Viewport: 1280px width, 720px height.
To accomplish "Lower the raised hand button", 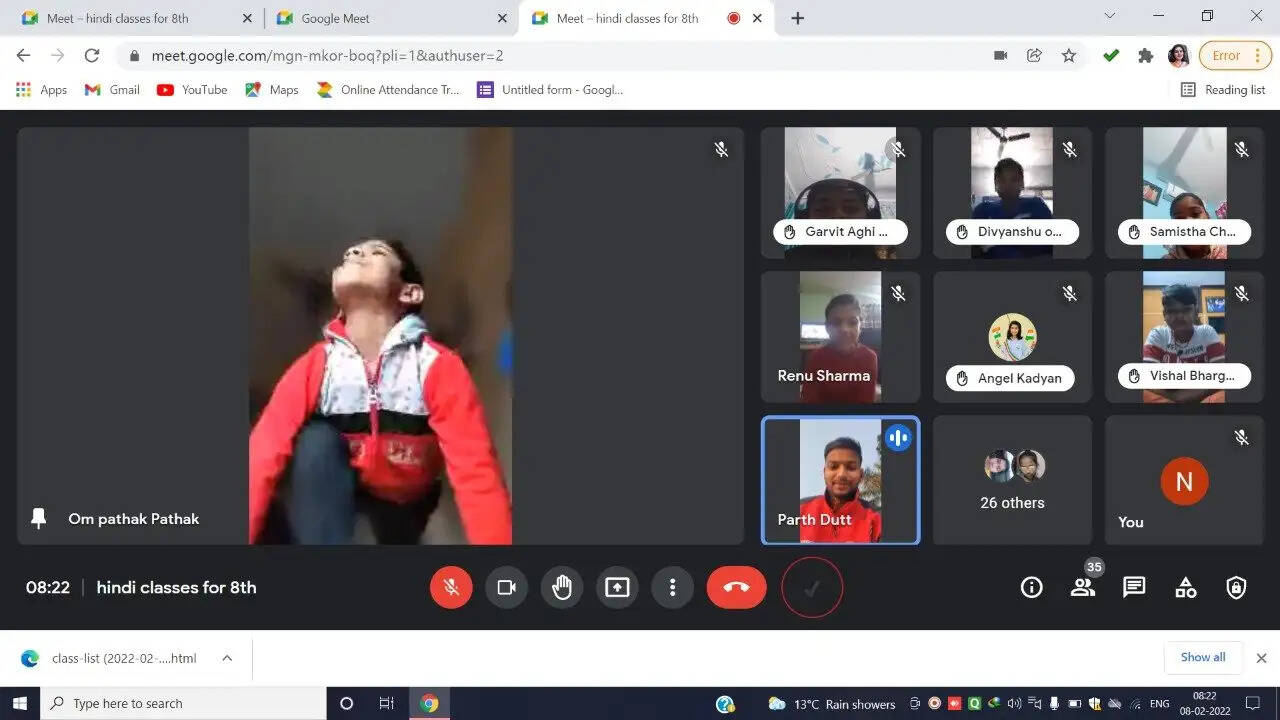I will click(562, 587).
